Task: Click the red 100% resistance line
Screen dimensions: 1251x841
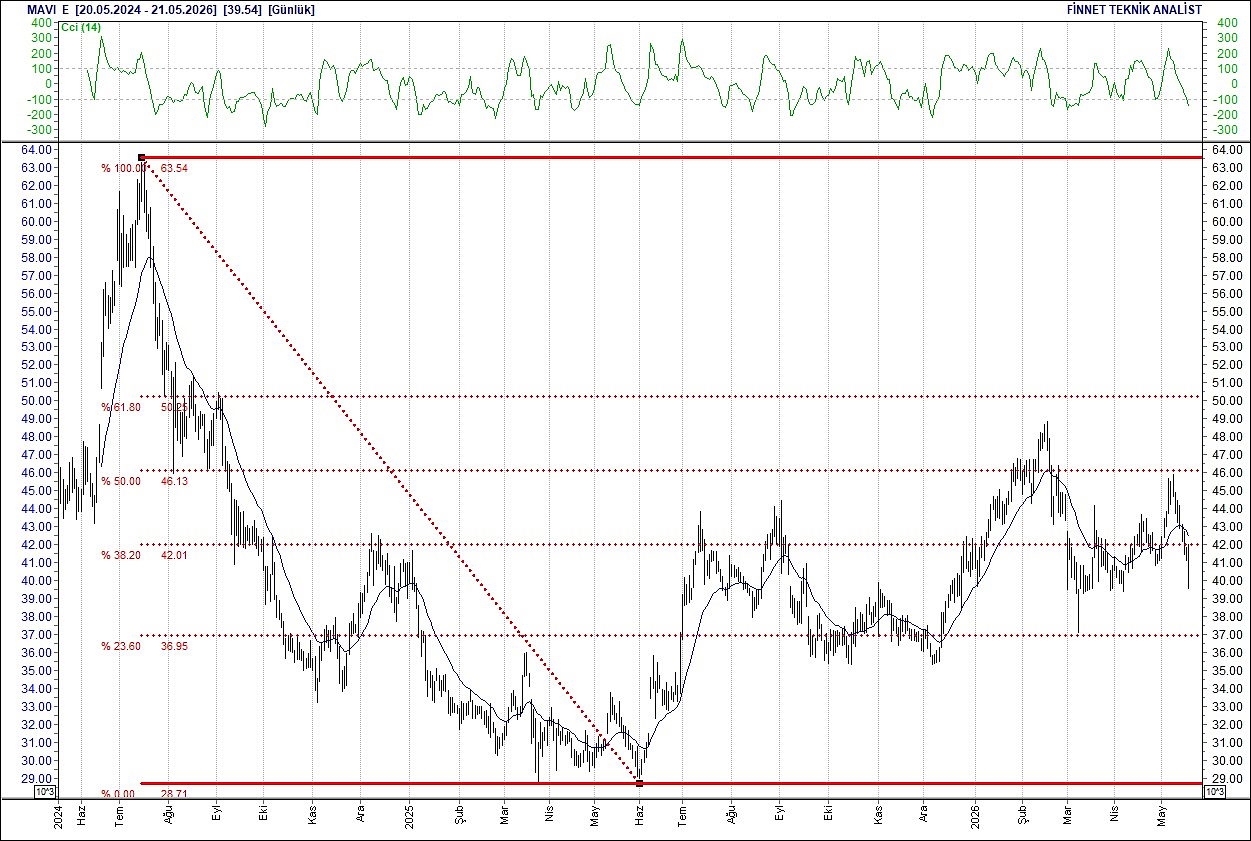Action: pyautogui.click(x=672, y=157)
